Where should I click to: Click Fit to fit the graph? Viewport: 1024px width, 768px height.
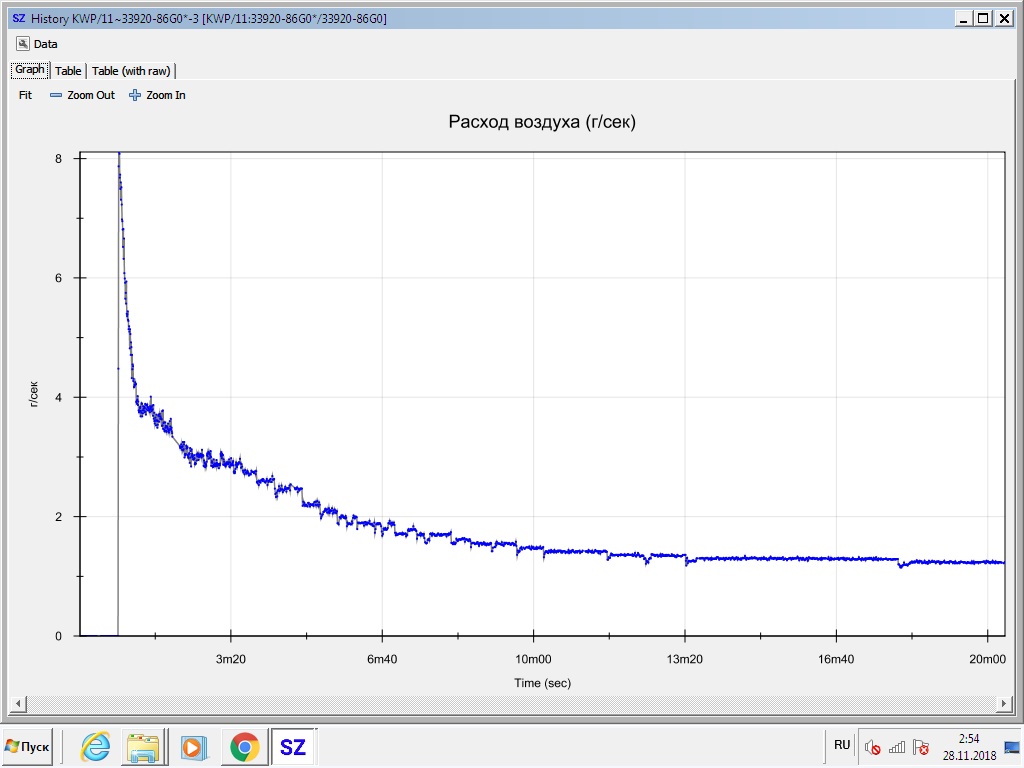26,95
